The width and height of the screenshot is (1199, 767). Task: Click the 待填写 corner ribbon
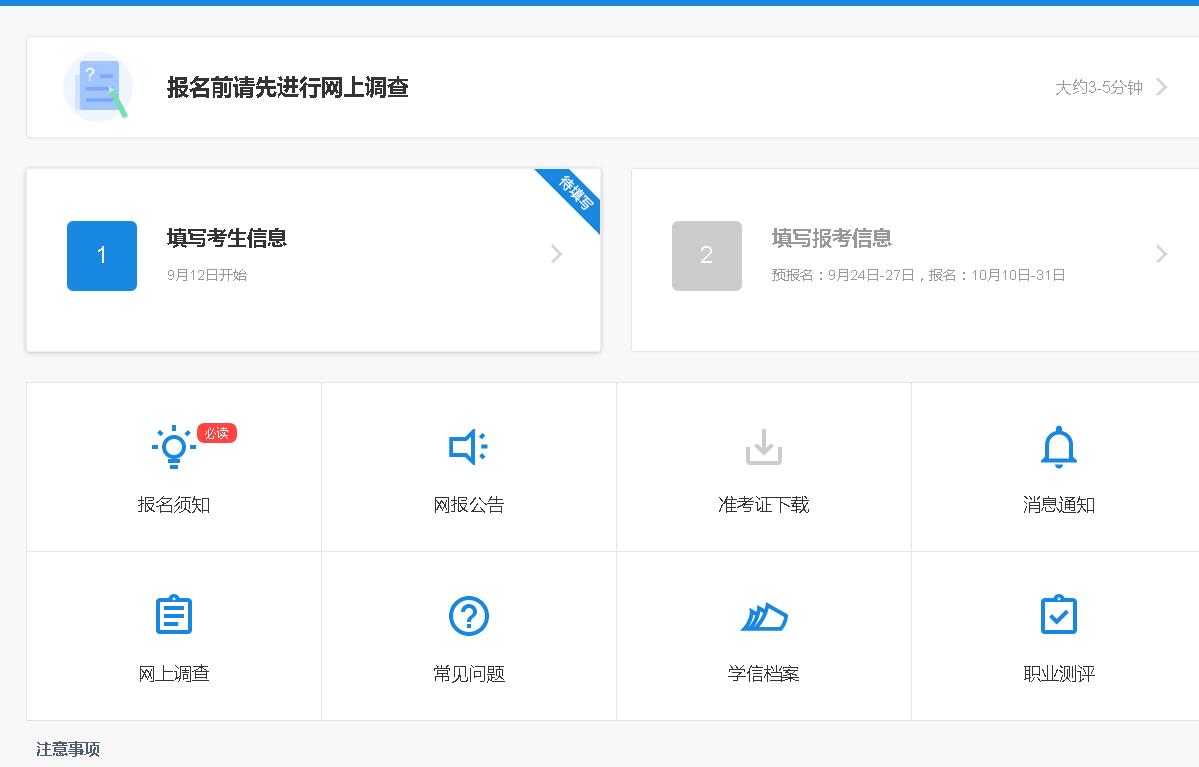575,193
